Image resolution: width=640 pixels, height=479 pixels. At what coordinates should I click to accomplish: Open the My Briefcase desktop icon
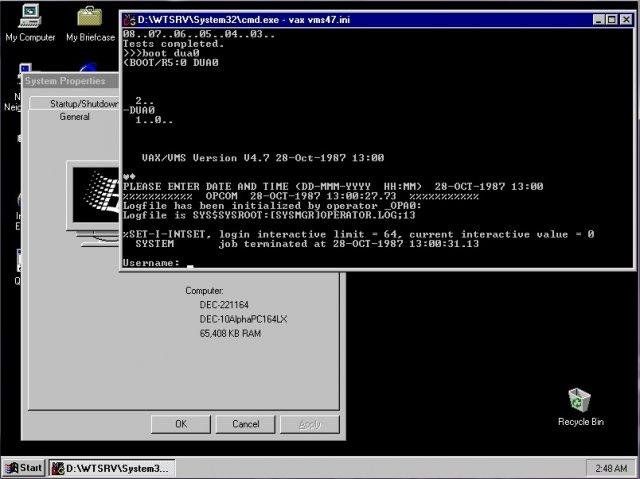[x=90, y=23]
